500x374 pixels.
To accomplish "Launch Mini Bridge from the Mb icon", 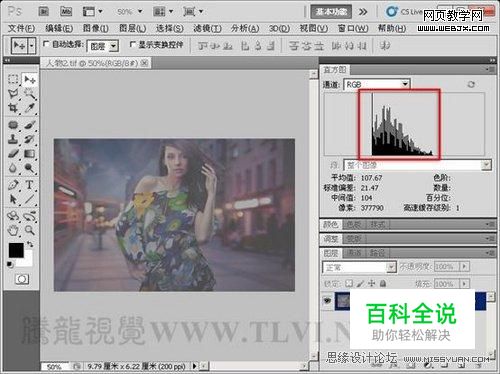I will 66,12.
